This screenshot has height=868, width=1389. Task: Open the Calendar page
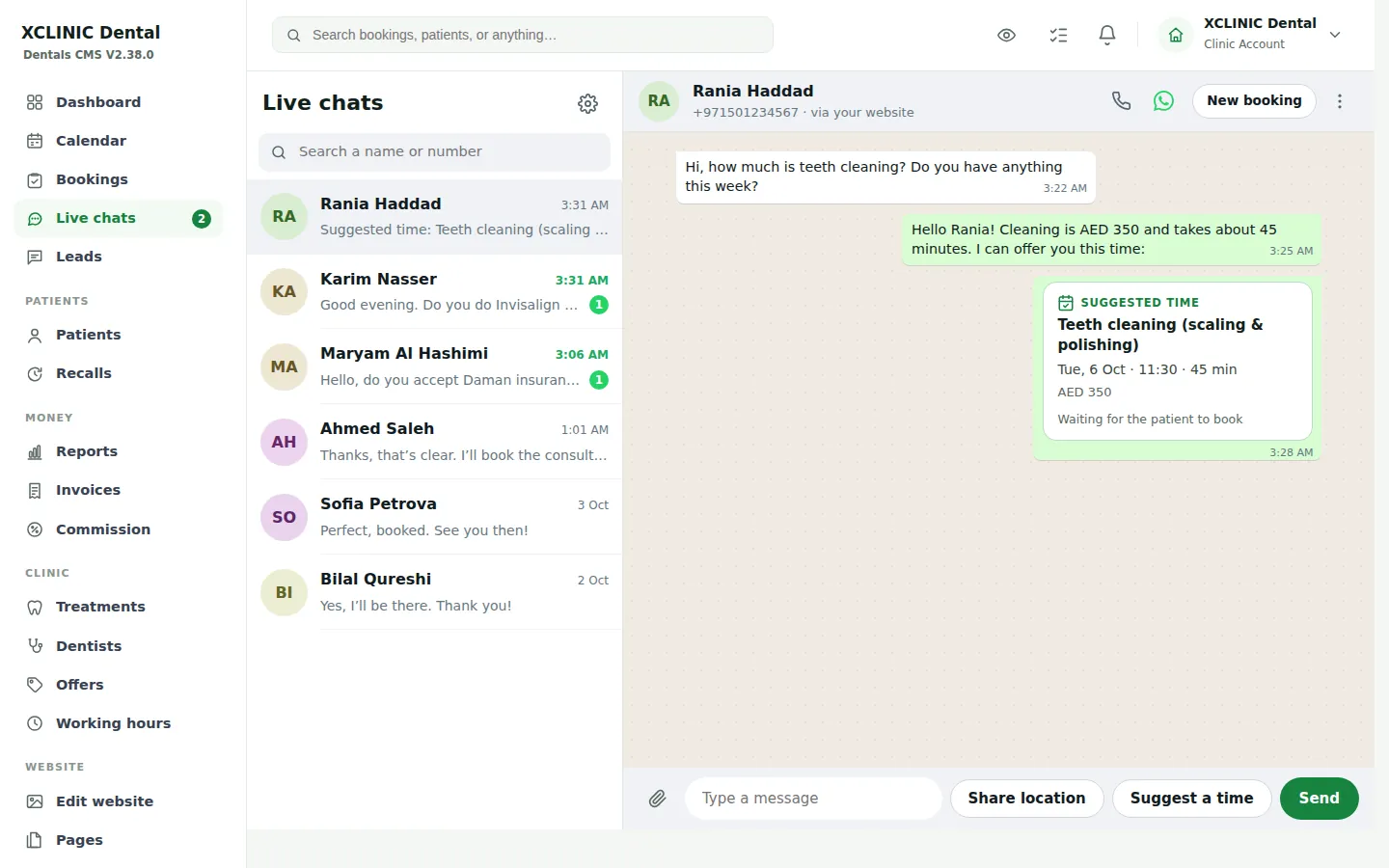pos(119,141)
